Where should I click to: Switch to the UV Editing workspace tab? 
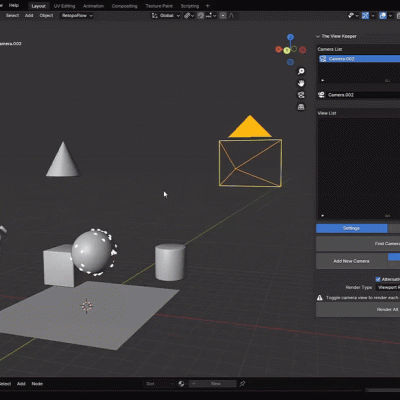[x=64, y=6]
